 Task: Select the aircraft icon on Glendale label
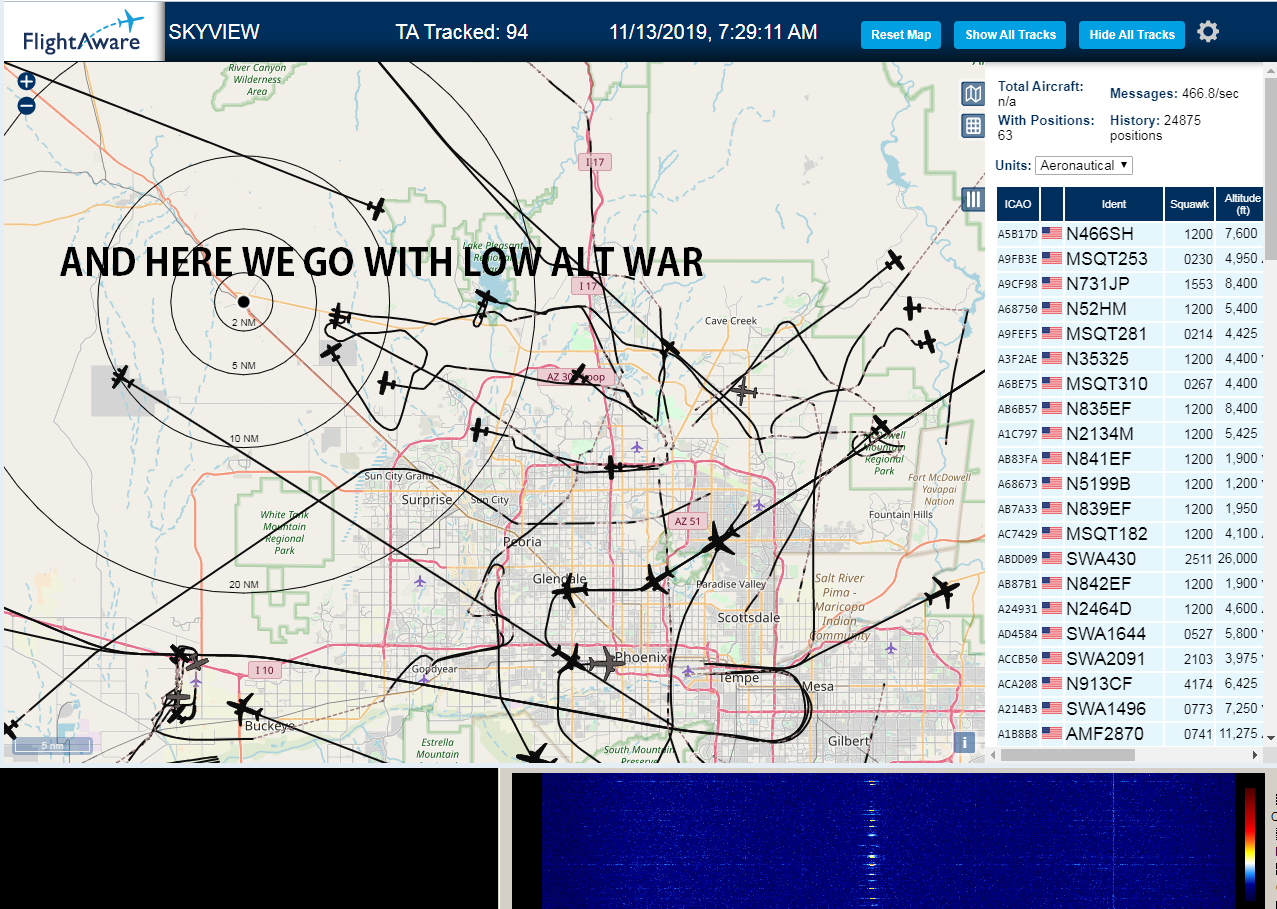(x=568, y=592)
